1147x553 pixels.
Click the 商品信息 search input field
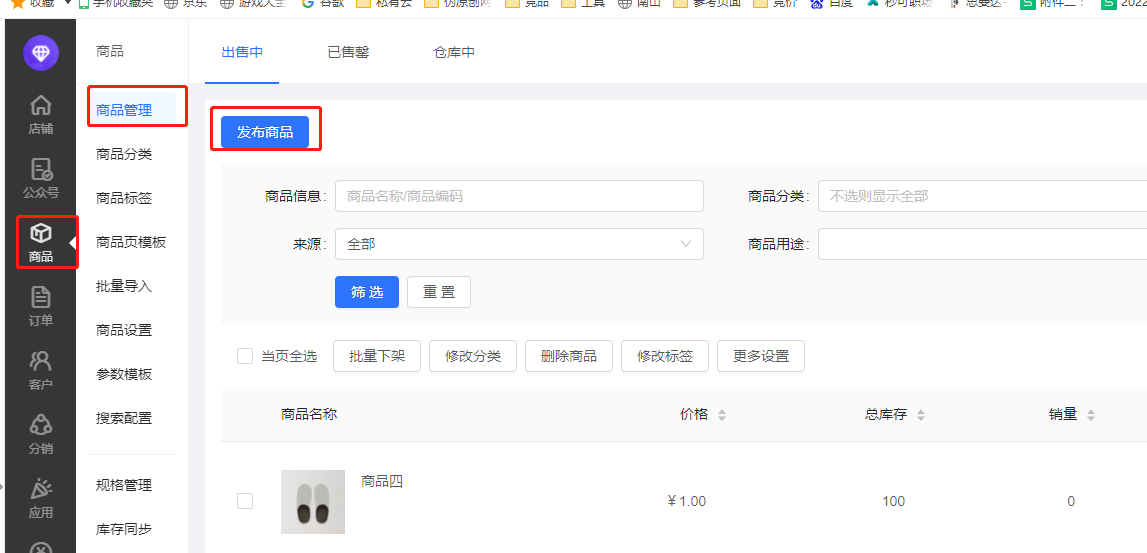(x=518, y=196)
